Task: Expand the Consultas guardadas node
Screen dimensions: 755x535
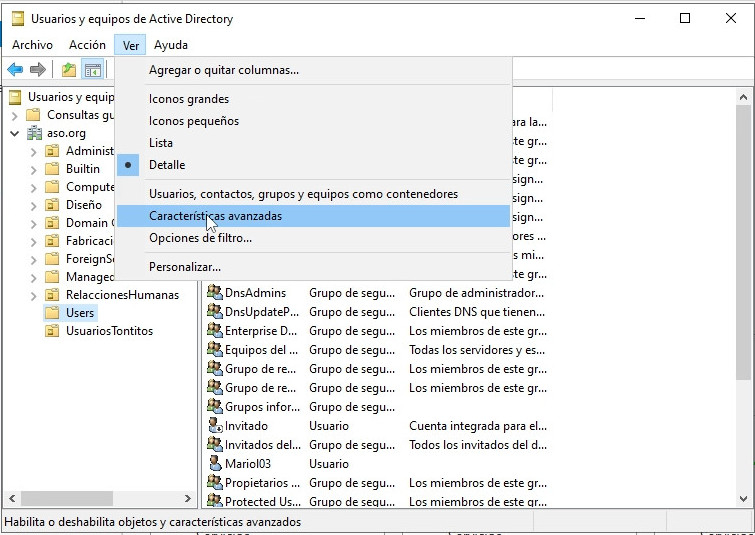Action: [x=15, y=115]
